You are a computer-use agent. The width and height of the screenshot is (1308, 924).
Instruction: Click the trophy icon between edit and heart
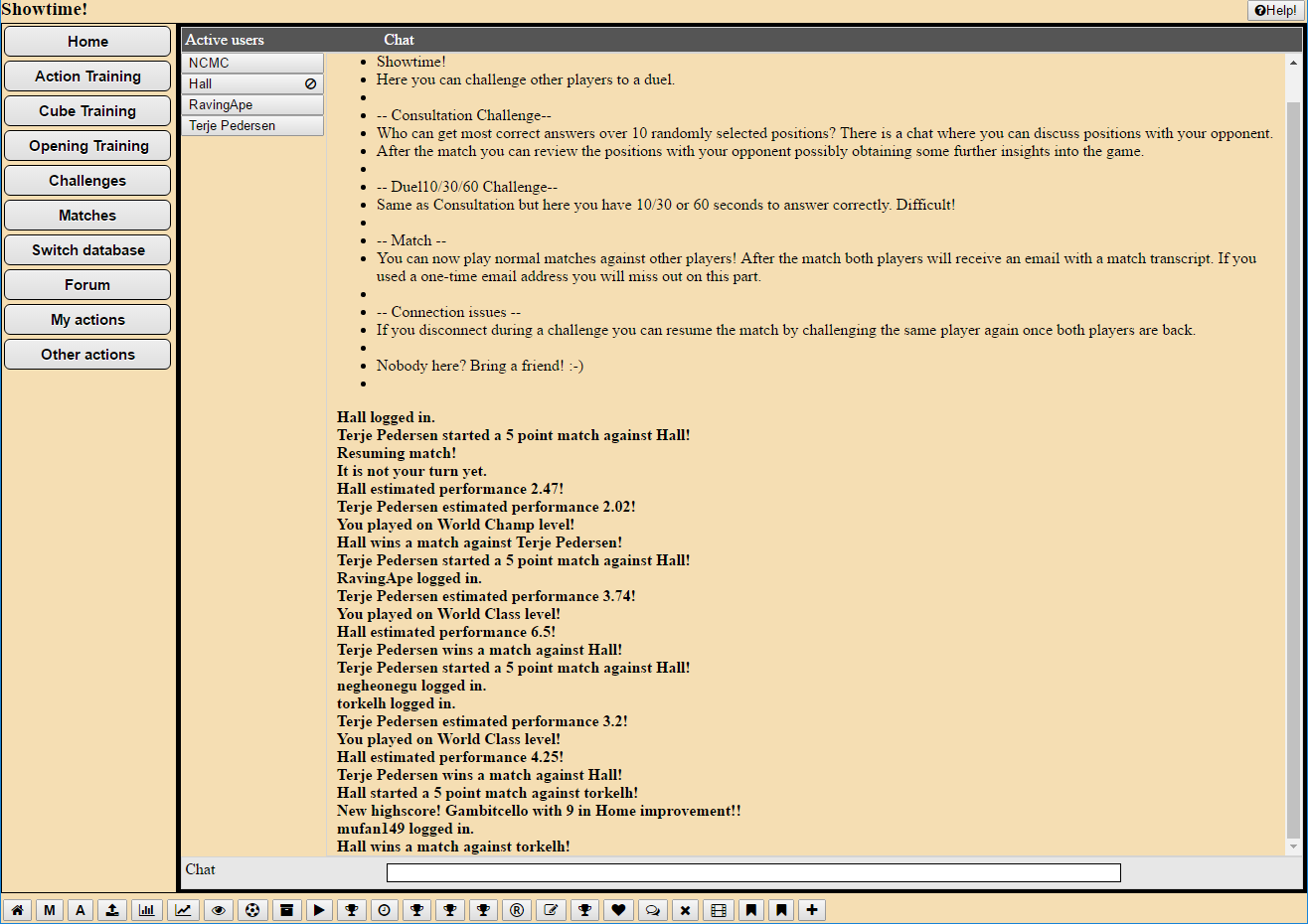point(585,910)
